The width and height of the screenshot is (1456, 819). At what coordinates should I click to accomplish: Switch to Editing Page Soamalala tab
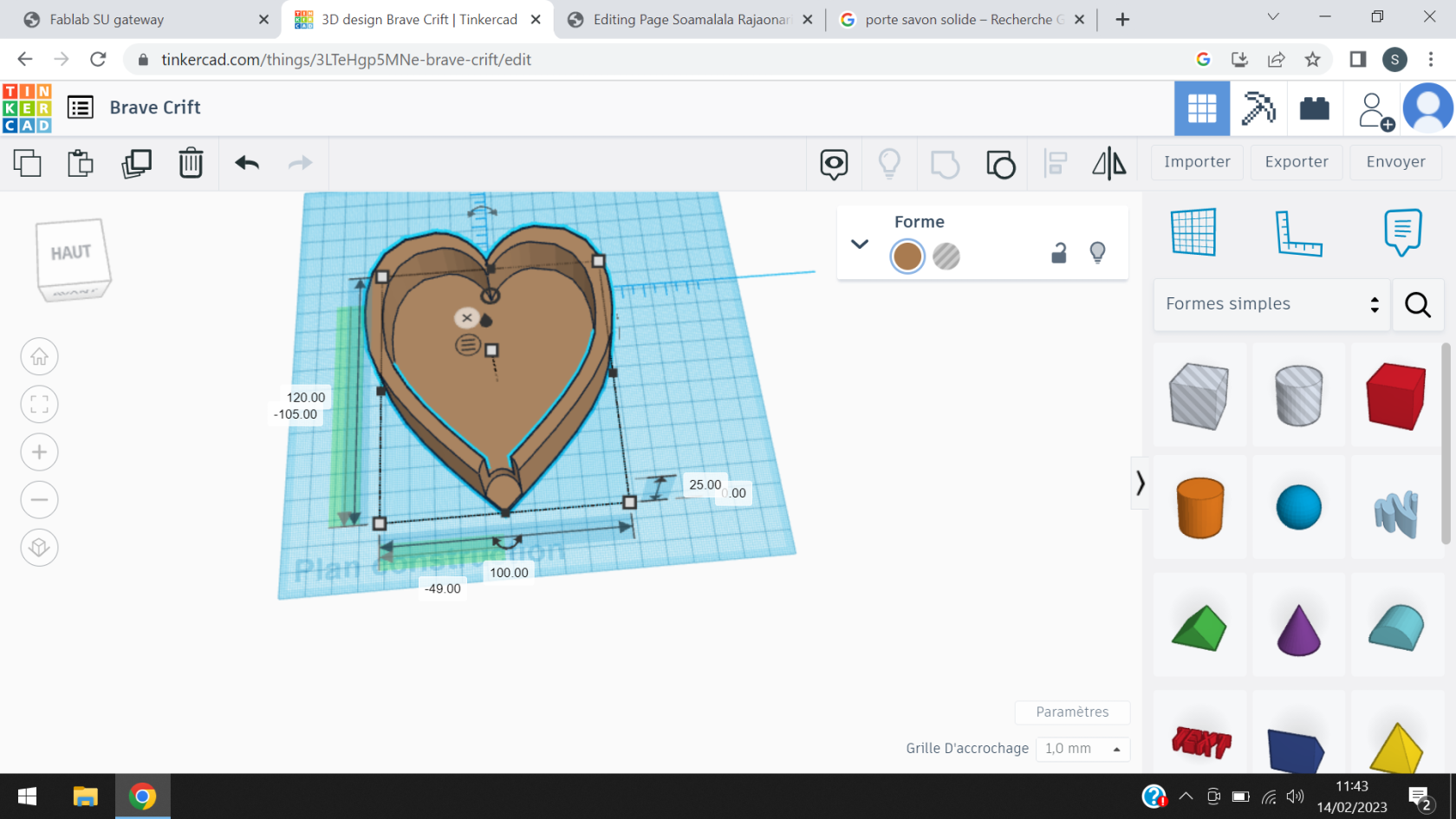(x=691, y=19)
